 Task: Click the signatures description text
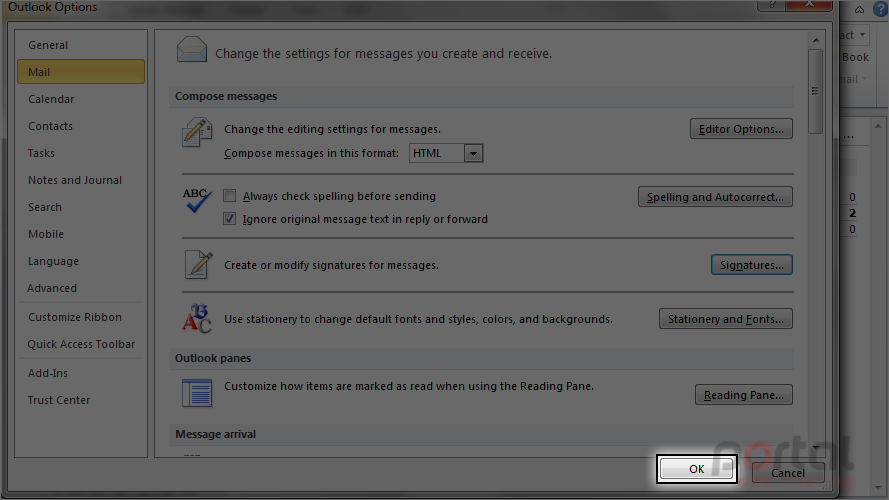(331, 265)
